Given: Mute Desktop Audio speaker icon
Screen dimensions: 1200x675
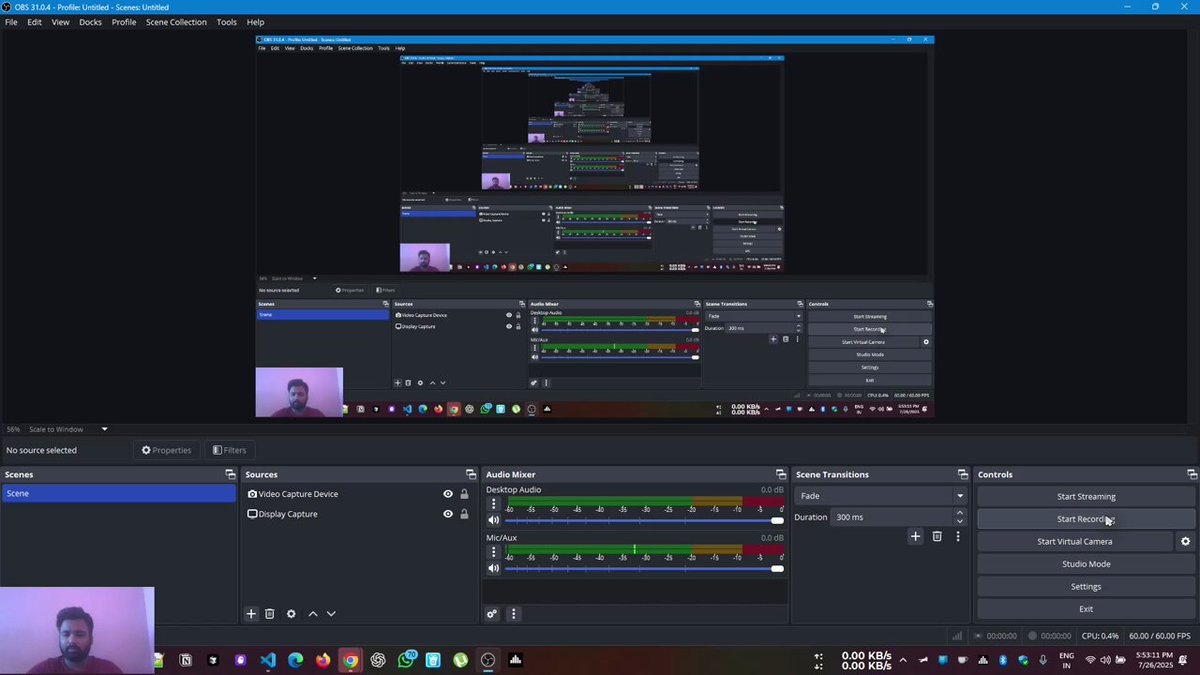Looking at the screenshot, I should click(493, 520).
